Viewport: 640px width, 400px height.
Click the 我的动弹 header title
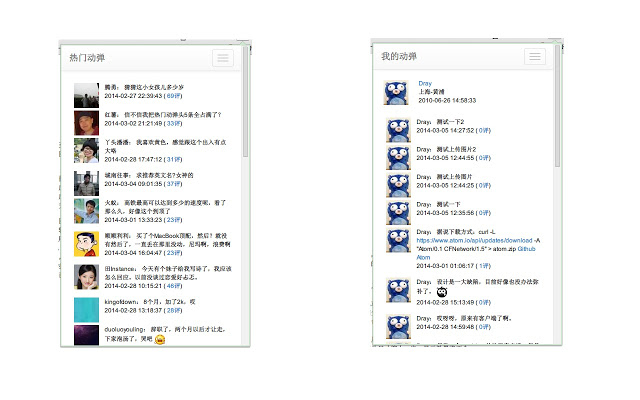click(x=399, y=56)
